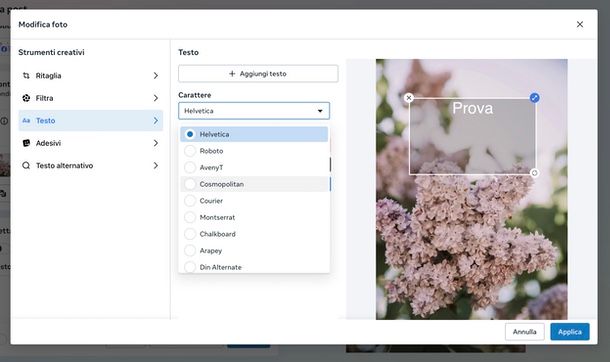The image size is (610, 362).
Task: Expand Testo alternativo with its chevron
Action: (156, 166)
